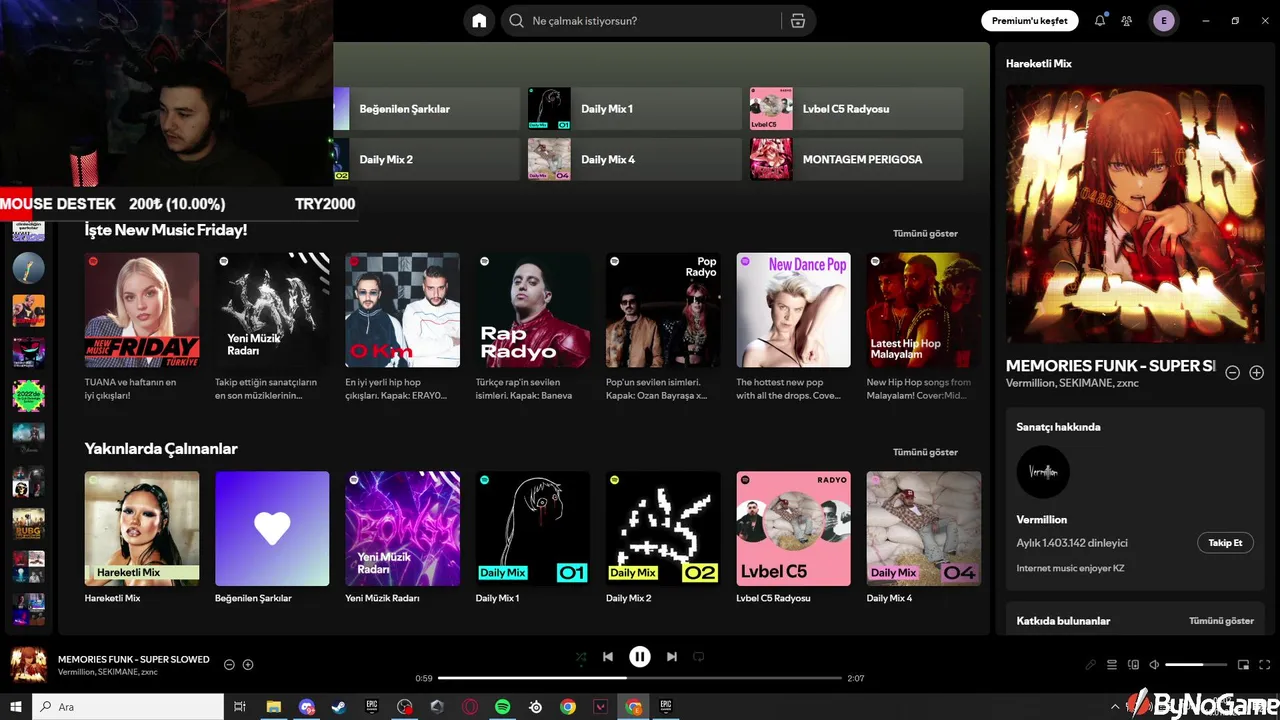Screen dimensions: 1280x720
Task: Open the Daily Mix 1 shortcut tile
Action: pyautogui.click(x=635, y=108)
